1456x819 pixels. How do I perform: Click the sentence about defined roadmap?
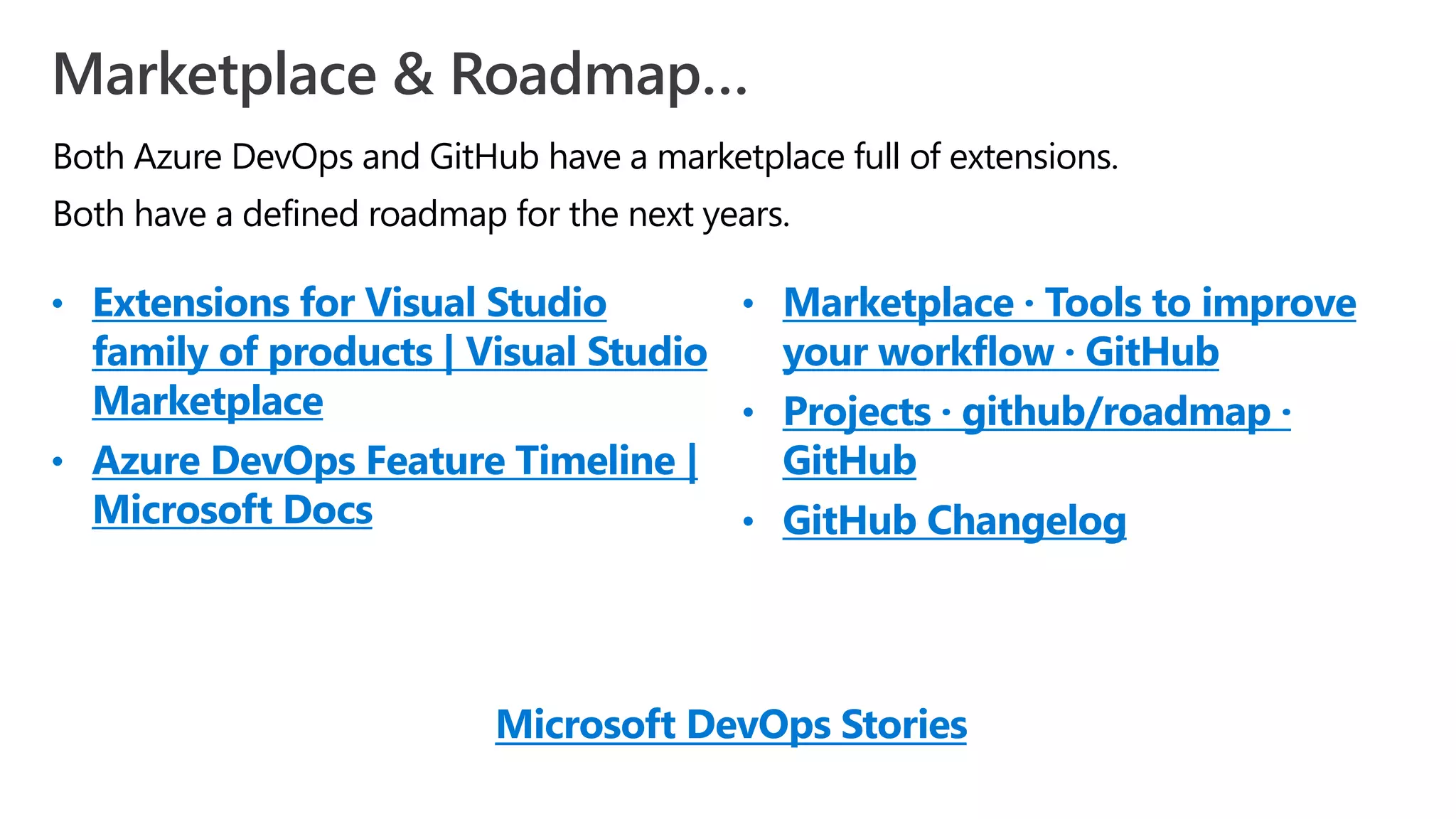421,214
